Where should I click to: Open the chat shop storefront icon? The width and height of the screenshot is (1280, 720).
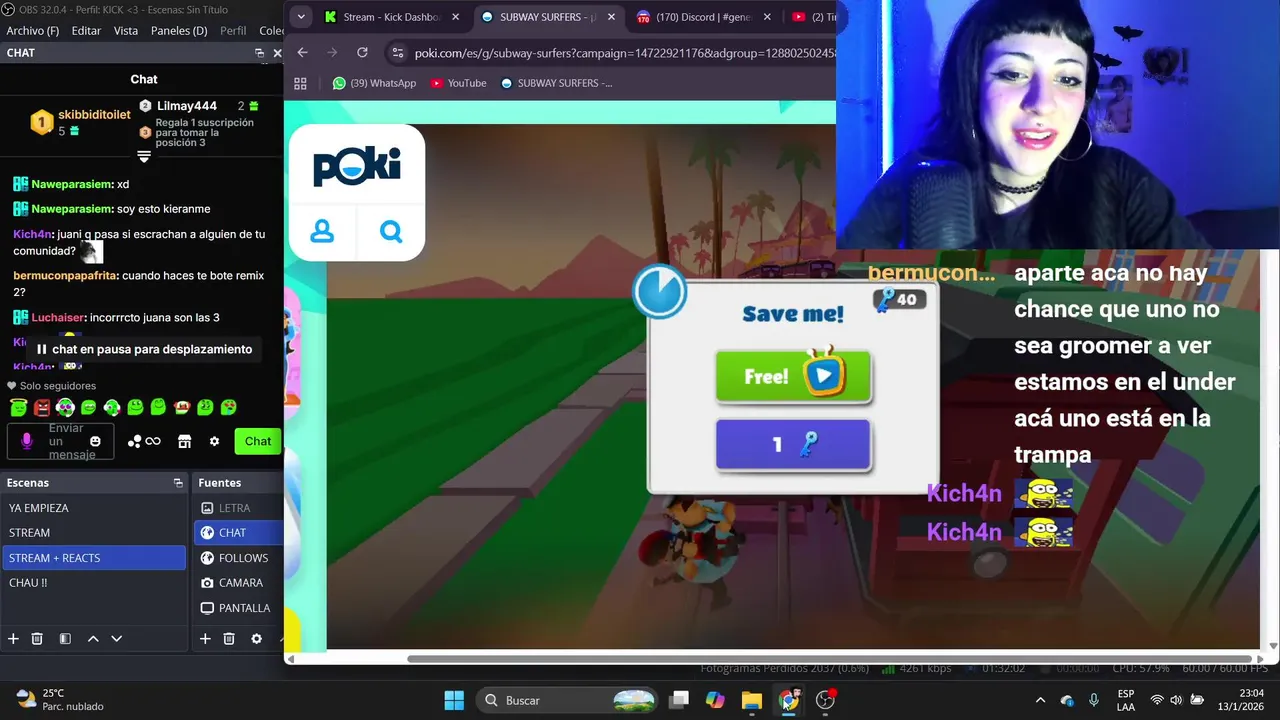184,441
